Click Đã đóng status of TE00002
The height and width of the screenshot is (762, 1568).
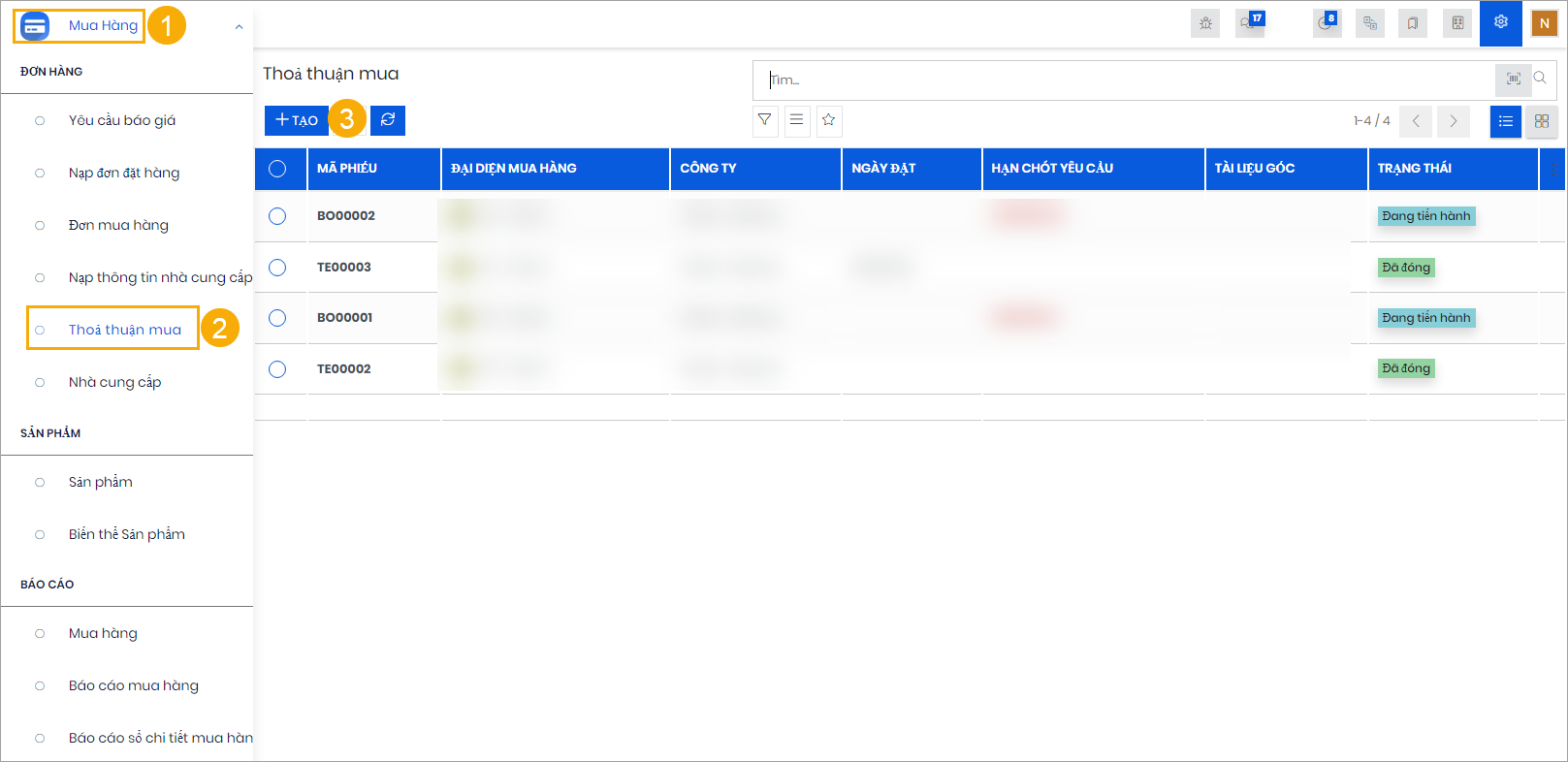[1406, 368]
